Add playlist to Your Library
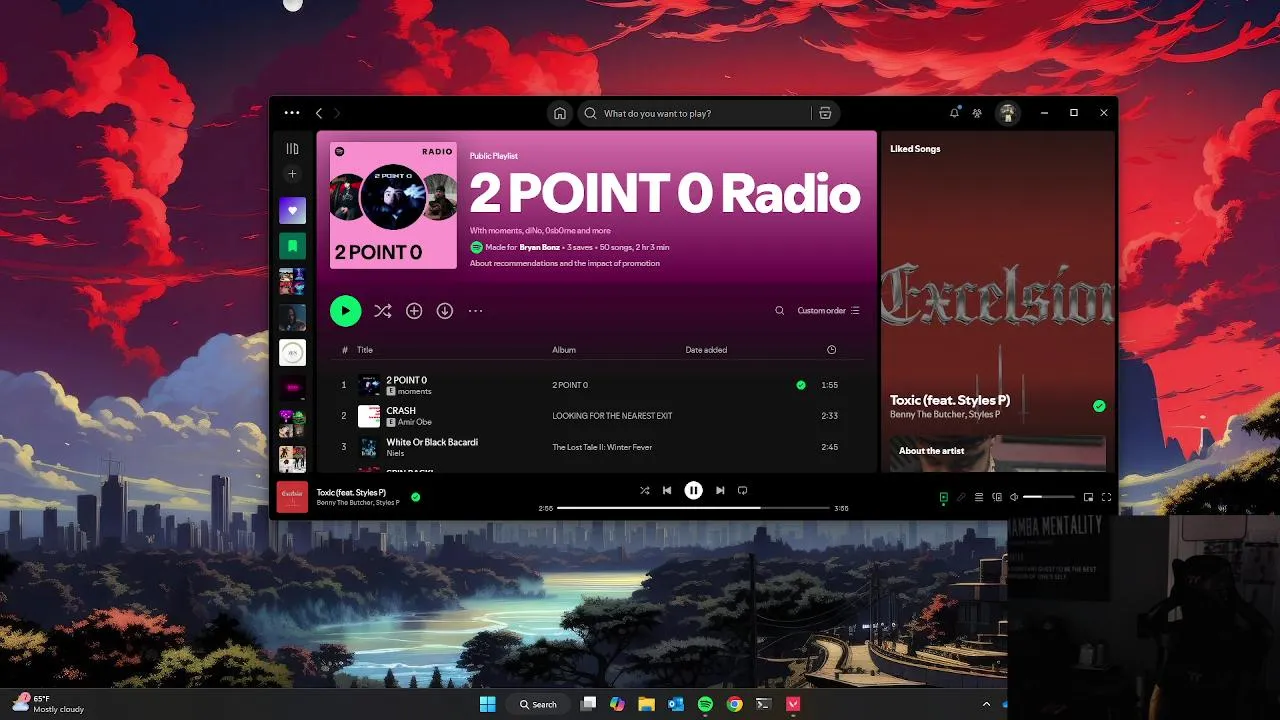This screenshot has width=1280, height=720. [x=414, y=311]
